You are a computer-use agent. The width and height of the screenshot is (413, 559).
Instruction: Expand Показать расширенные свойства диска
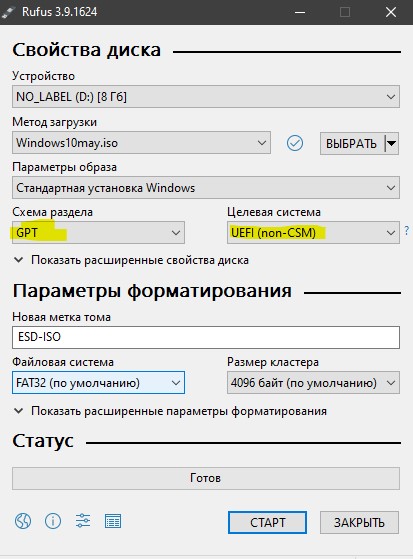click(x=131, y=260)
